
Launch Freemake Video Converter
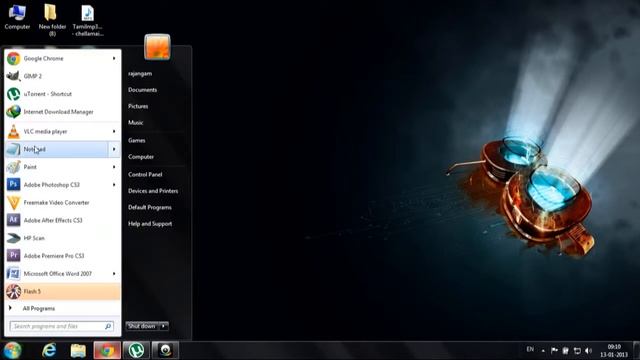tap(62, 202)
